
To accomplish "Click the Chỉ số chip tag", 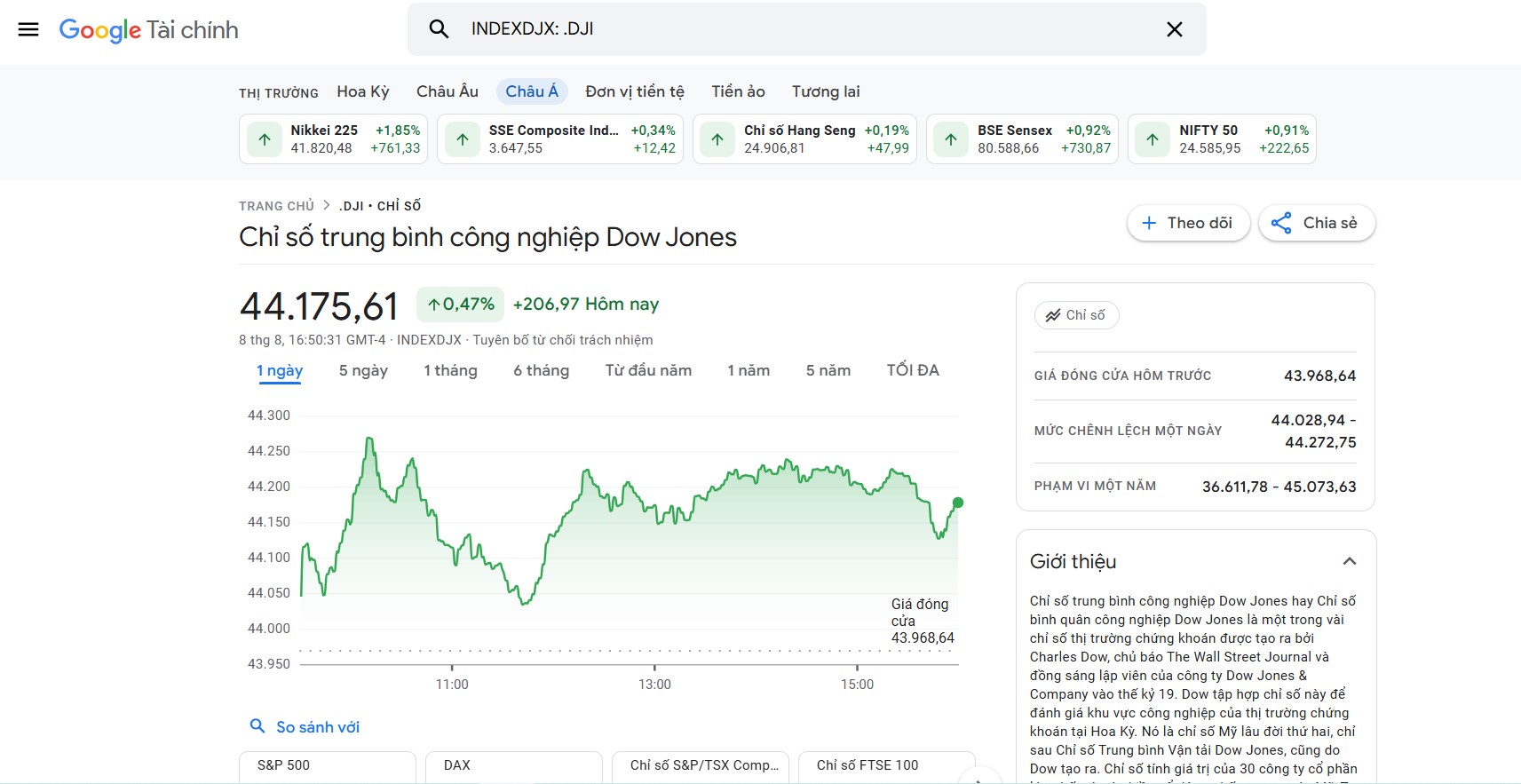I will [1076, 315].
